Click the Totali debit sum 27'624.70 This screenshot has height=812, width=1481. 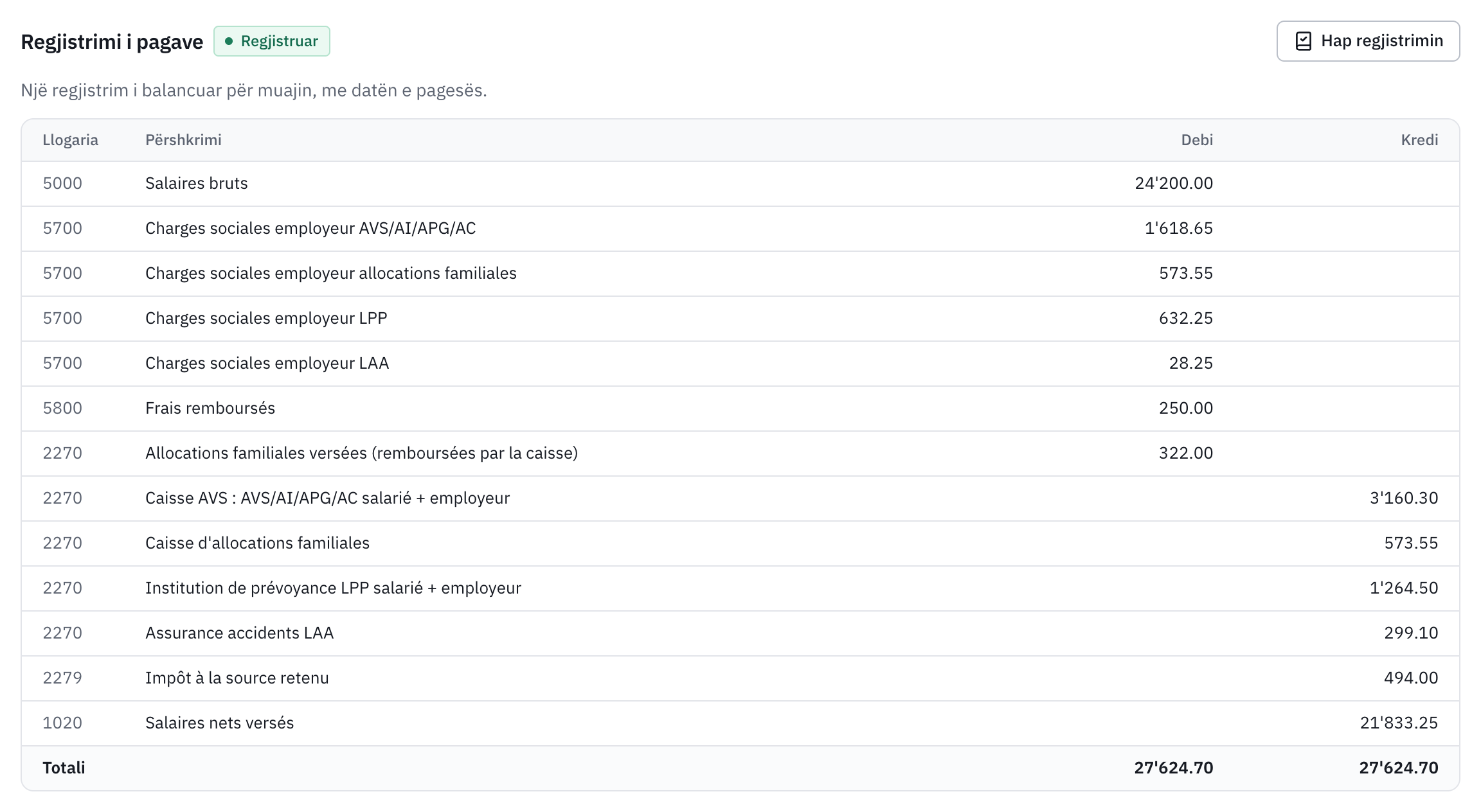(1174, 768)
